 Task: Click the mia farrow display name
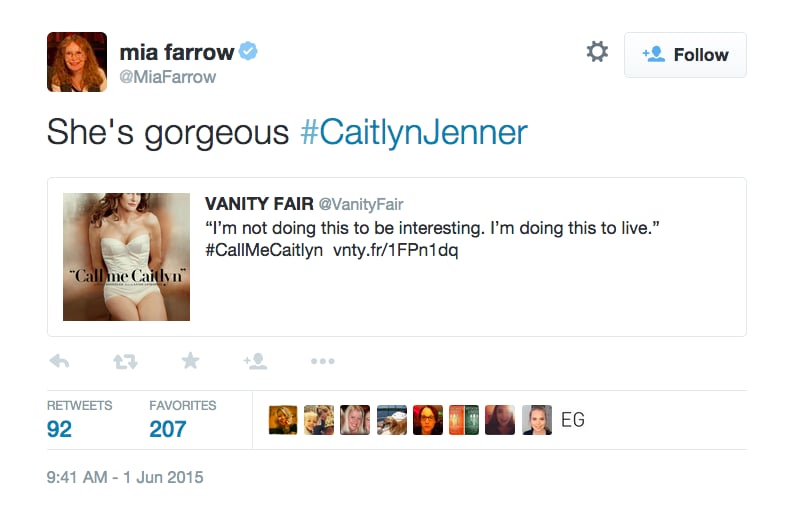tap(177, 52)
